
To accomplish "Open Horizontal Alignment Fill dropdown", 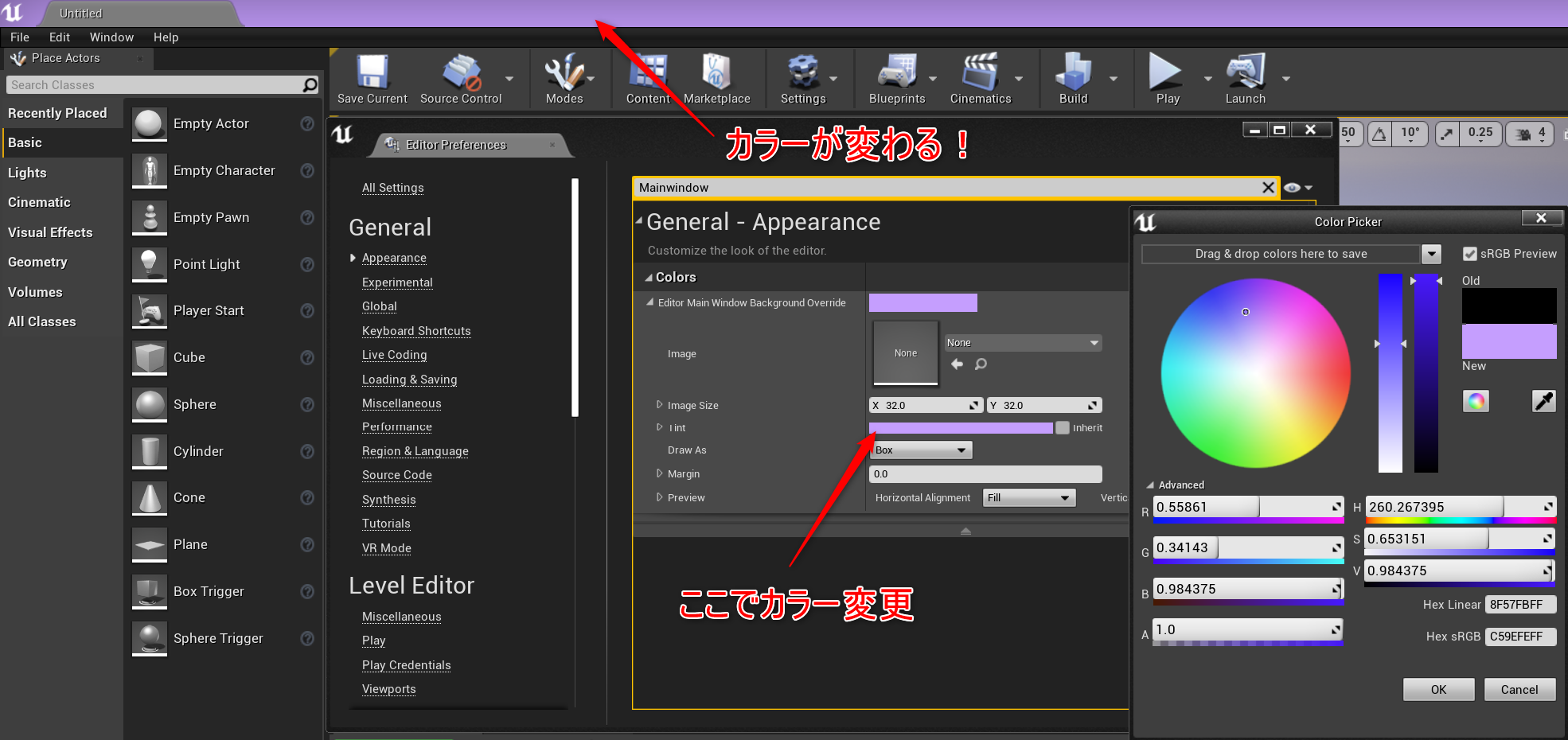I will (x=1029, y=498).
